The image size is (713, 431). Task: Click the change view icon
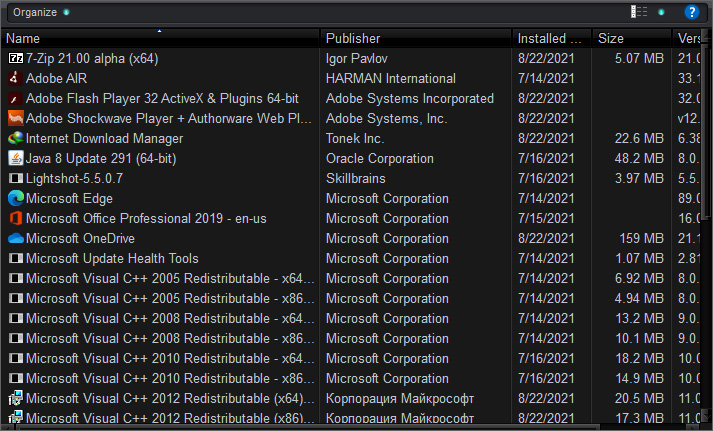[639, 12]
